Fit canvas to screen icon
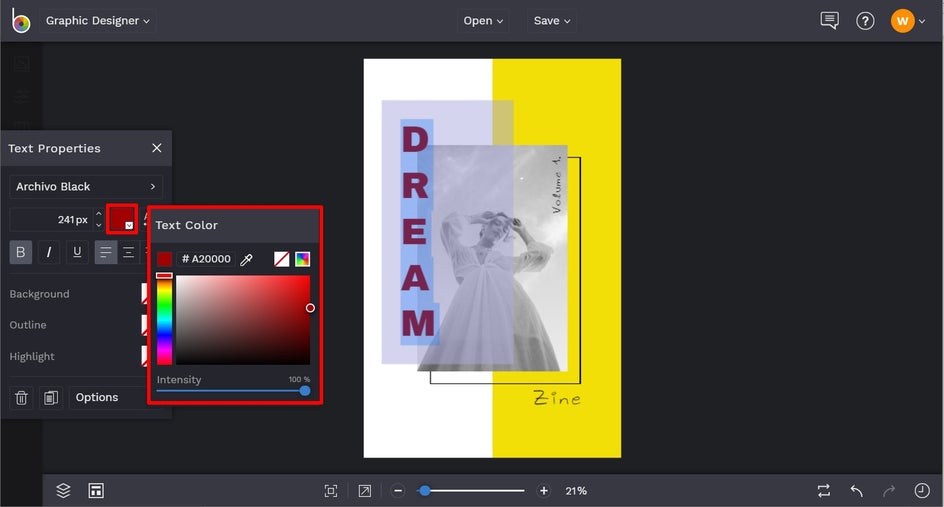Image resolution: width=944 pixels, height=507 pixels. [331, 491]
